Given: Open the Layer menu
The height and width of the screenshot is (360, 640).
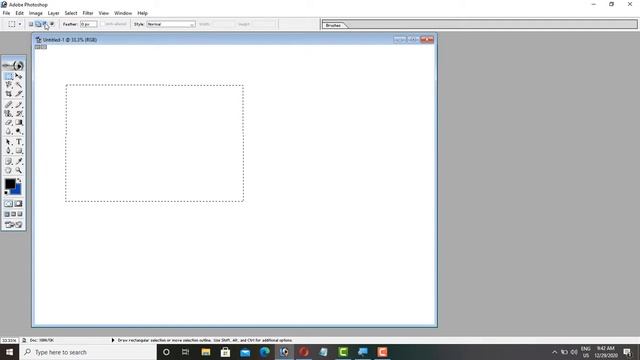Looking at the screenshot, I should [53, 13].
